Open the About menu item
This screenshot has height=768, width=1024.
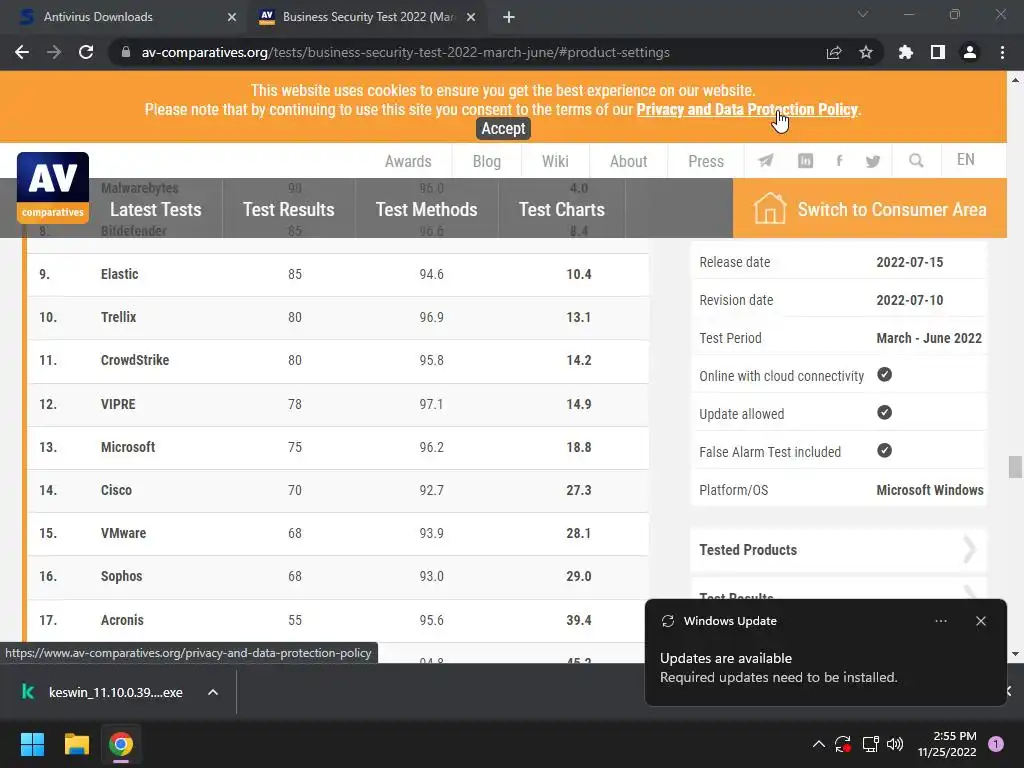tap(628, 161)
